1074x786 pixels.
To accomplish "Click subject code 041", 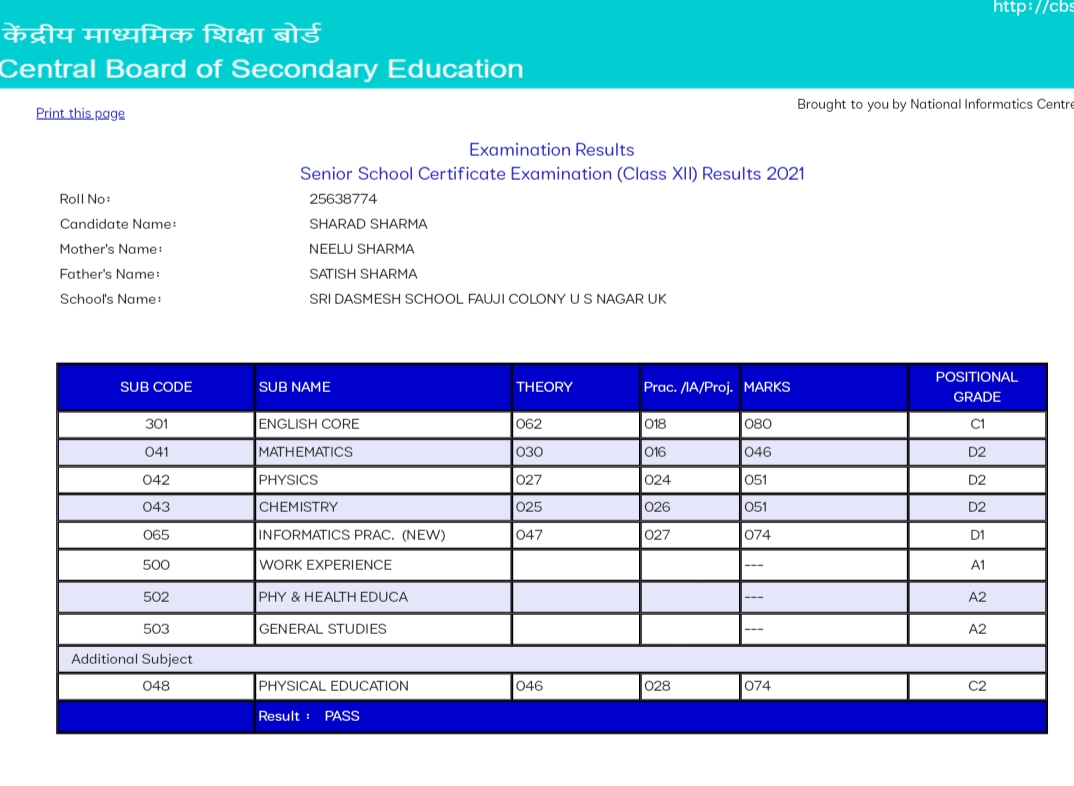I will [x=156, y=452].
